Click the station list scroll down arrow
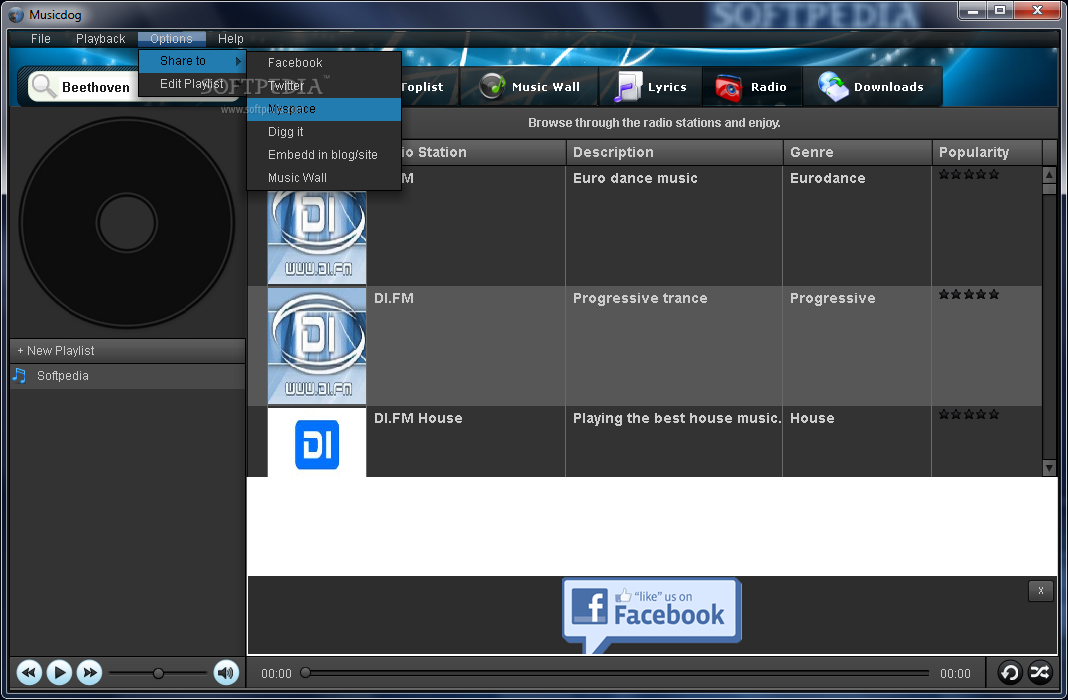This screenshot has width=1068, height=700. coord(1049,468)
